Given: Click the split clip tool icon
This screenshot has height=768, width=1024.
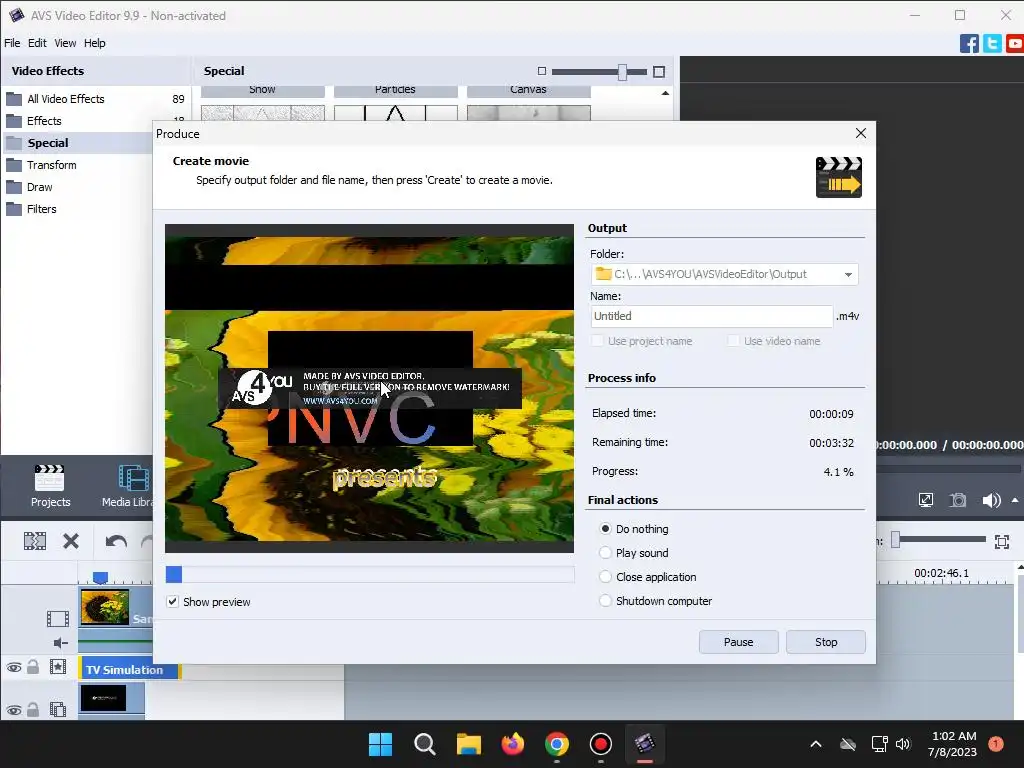Looking at the screenshot, I should [35, 541].
